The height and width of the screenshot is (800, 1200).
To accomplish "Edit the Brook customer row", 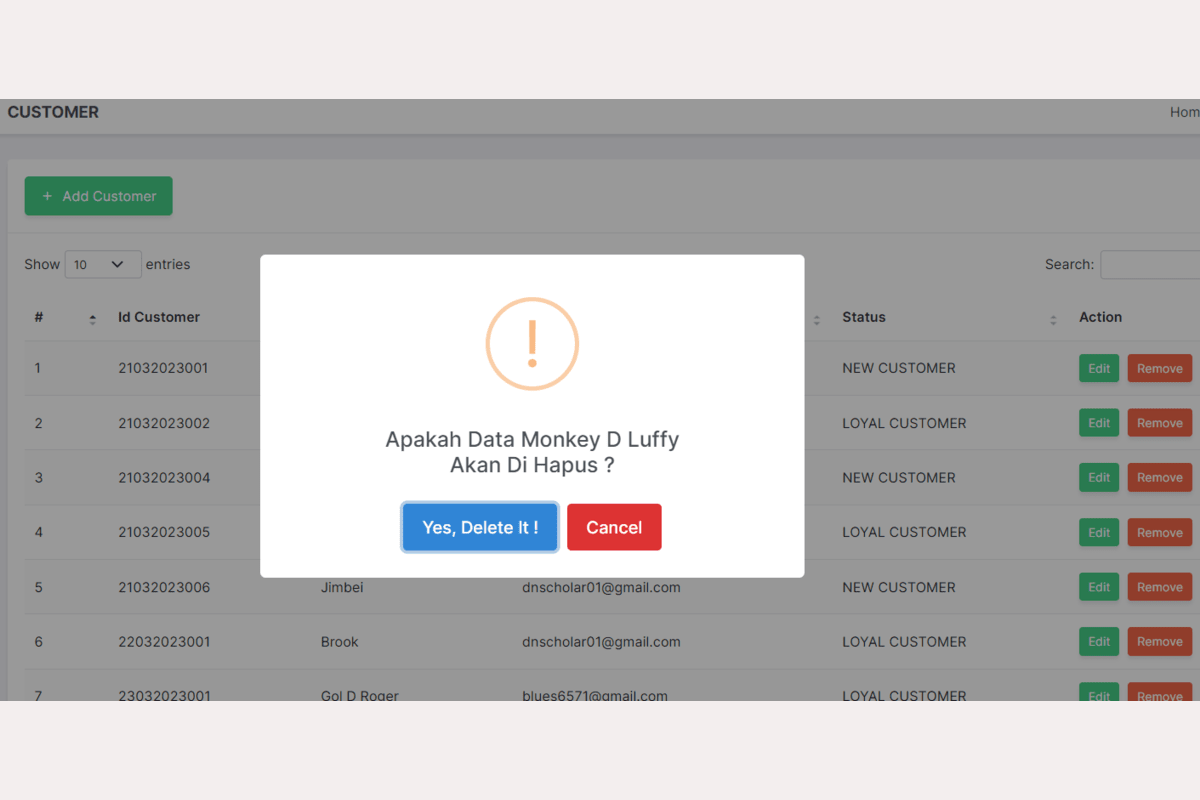I will click(x=1099, y=642).
